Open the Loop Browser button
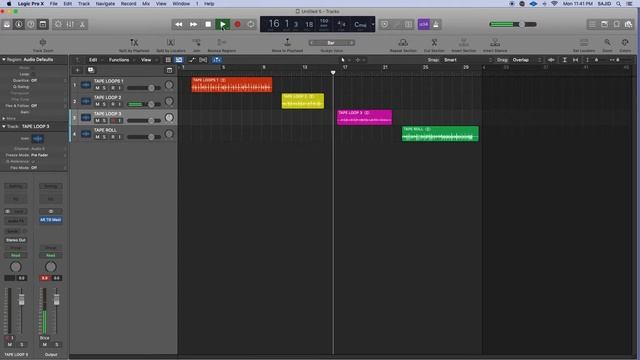Screen dimensions: 640x360 pyautogui.click(x=616, y=24)
